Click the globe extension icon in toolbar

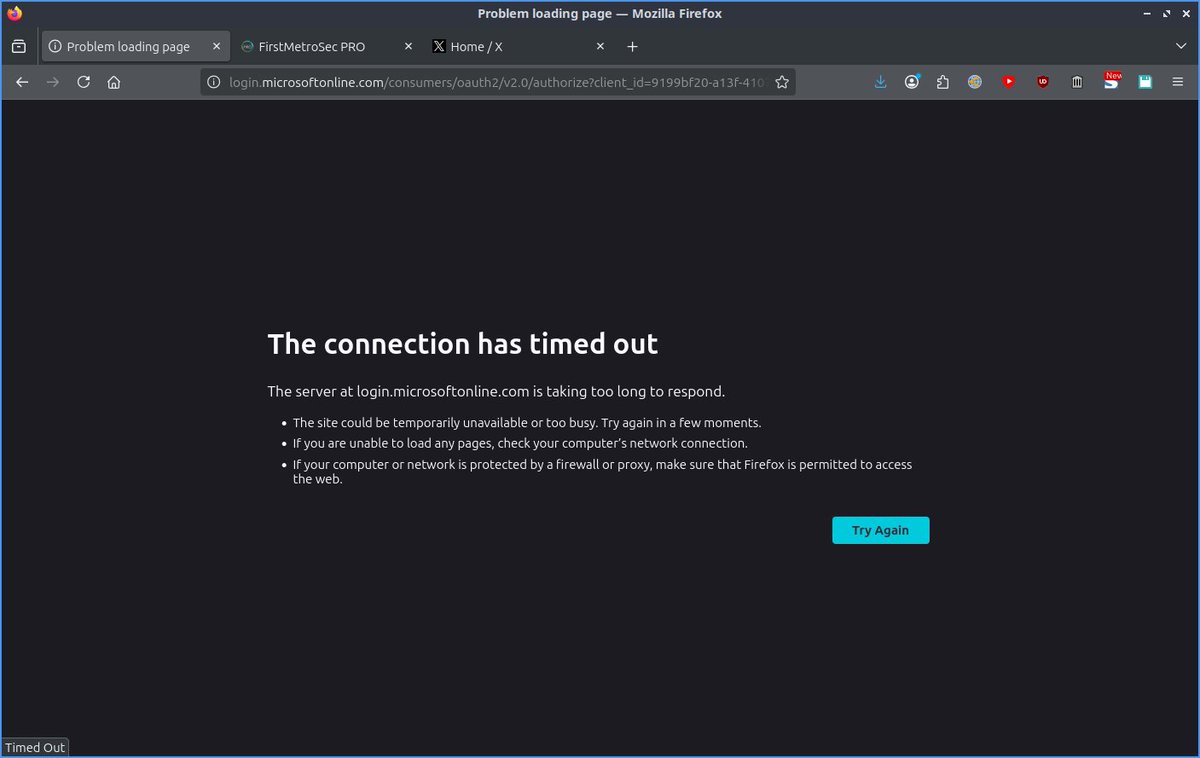click(975, 82)
